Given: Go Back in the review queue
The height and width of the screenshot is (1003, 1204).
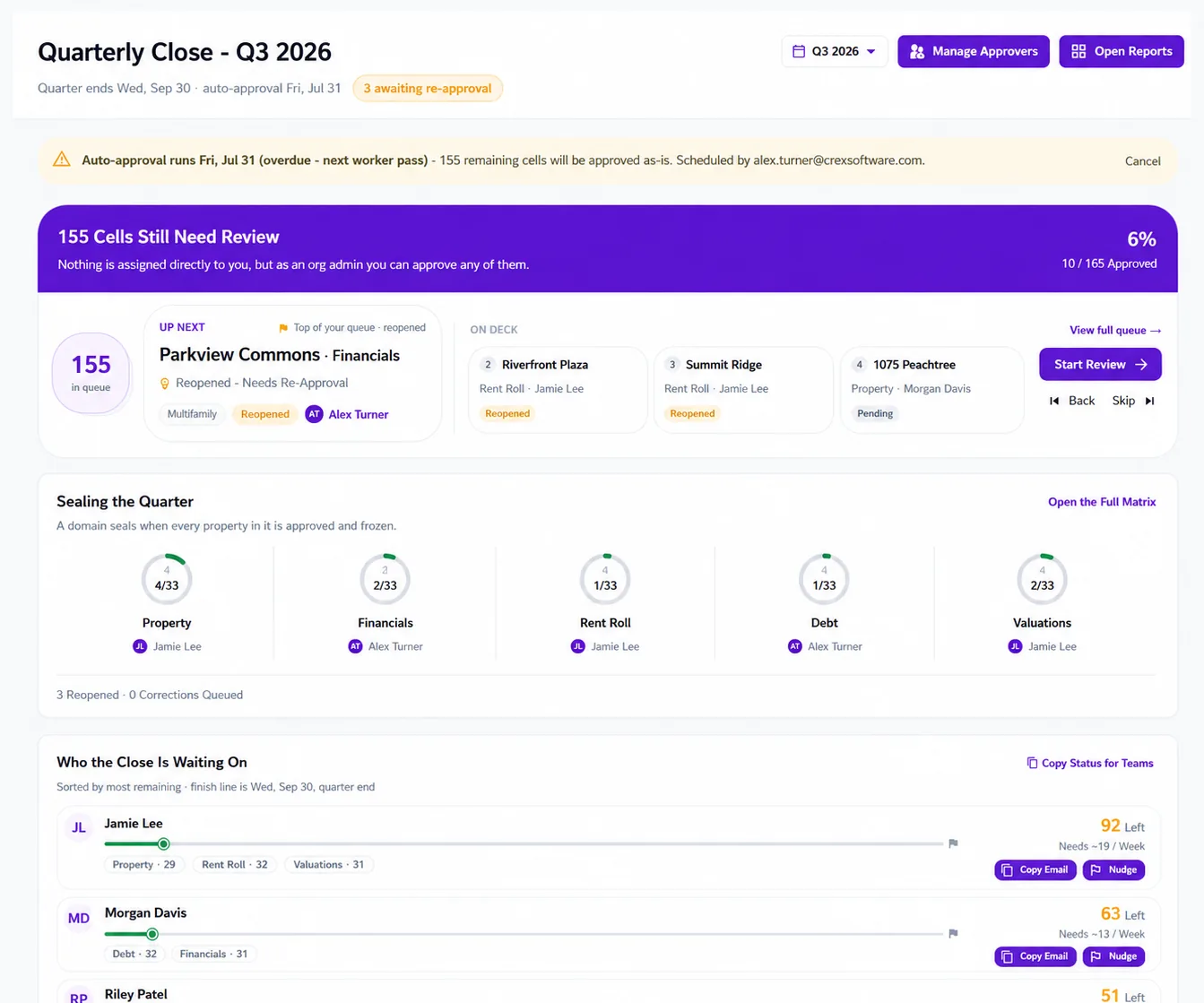Looking at the screenshot, I should tap(1072, 401).
